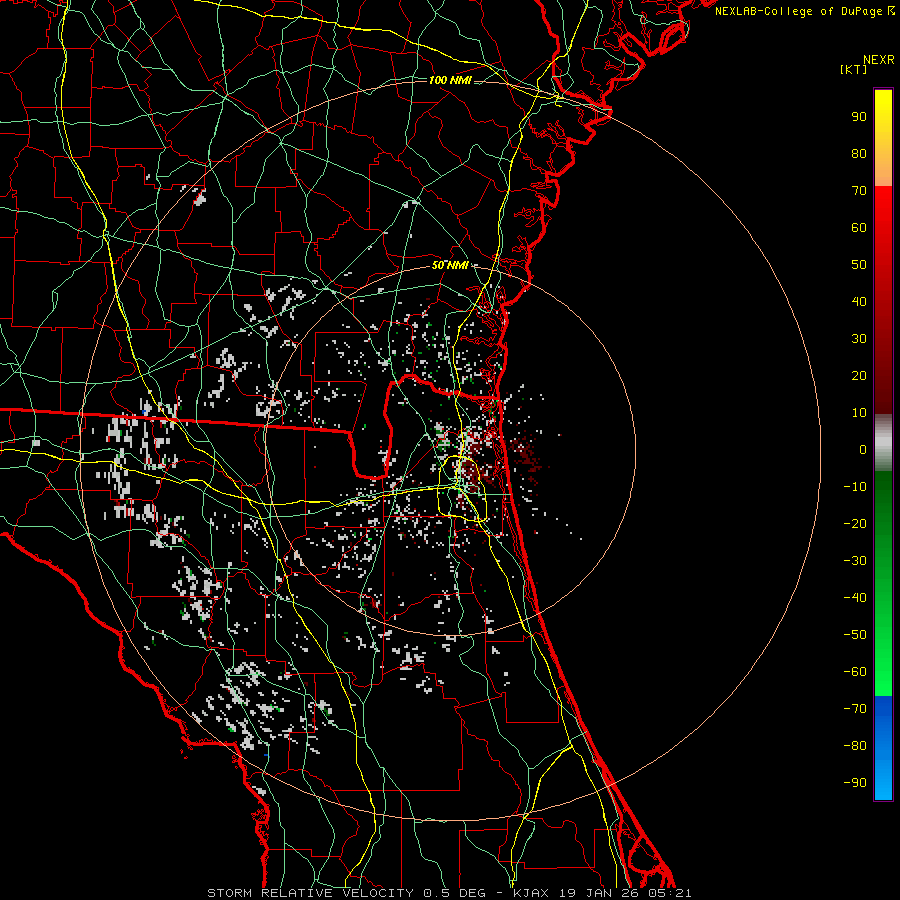Click the yellow top segment of color bar
Viewport: 900px width, 900px height.
point(883,138)
